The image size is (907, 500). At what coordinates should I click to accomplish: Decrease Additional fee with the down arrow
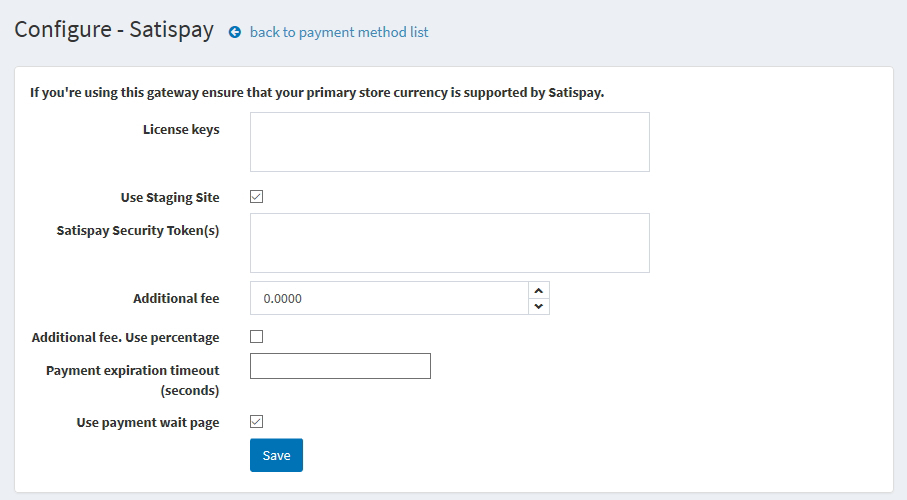click(x=539, y=306)
